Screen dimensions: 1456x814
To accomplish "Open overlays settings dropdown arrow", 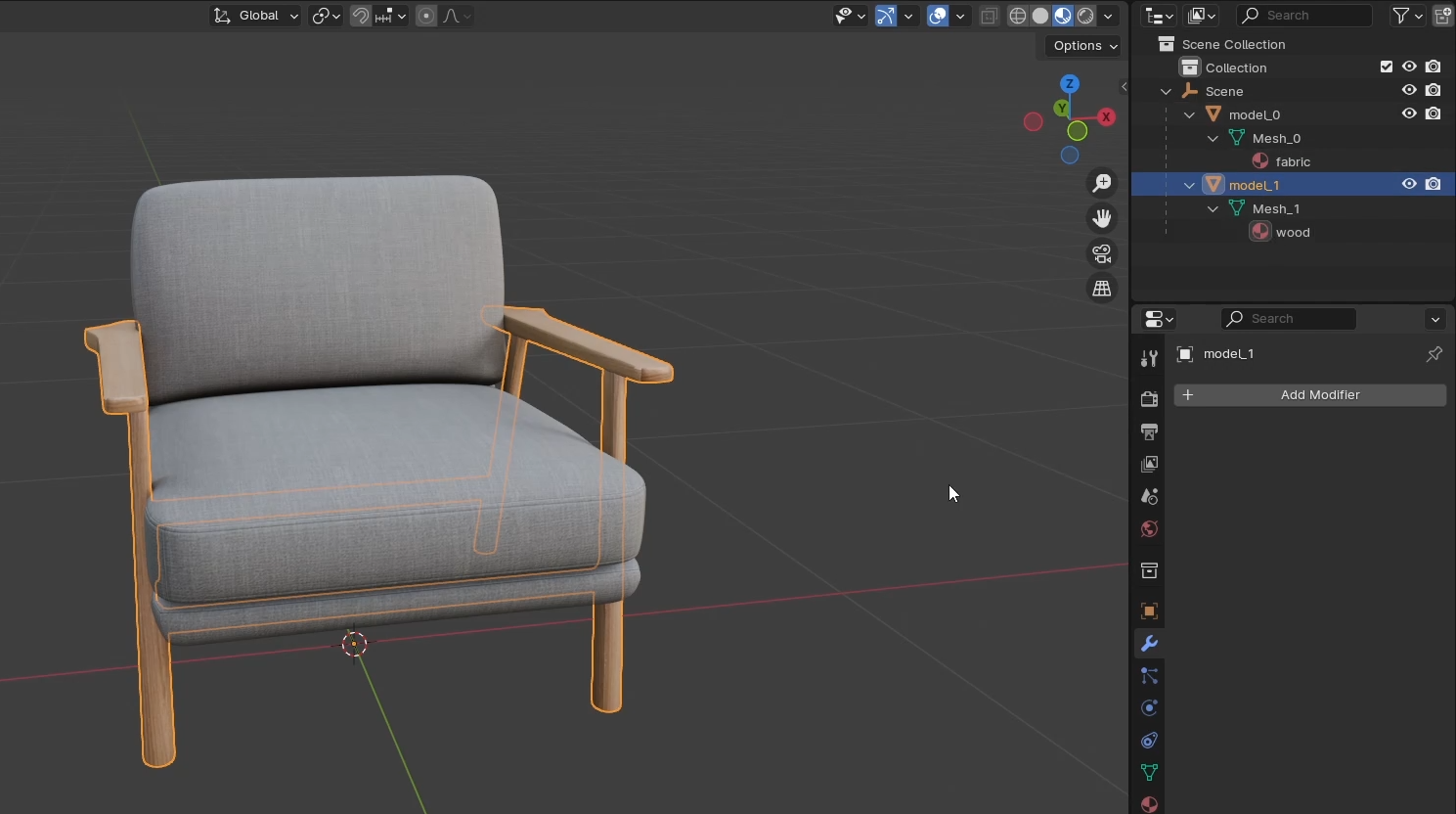I will pyautogui.click(x=960, y=16).
